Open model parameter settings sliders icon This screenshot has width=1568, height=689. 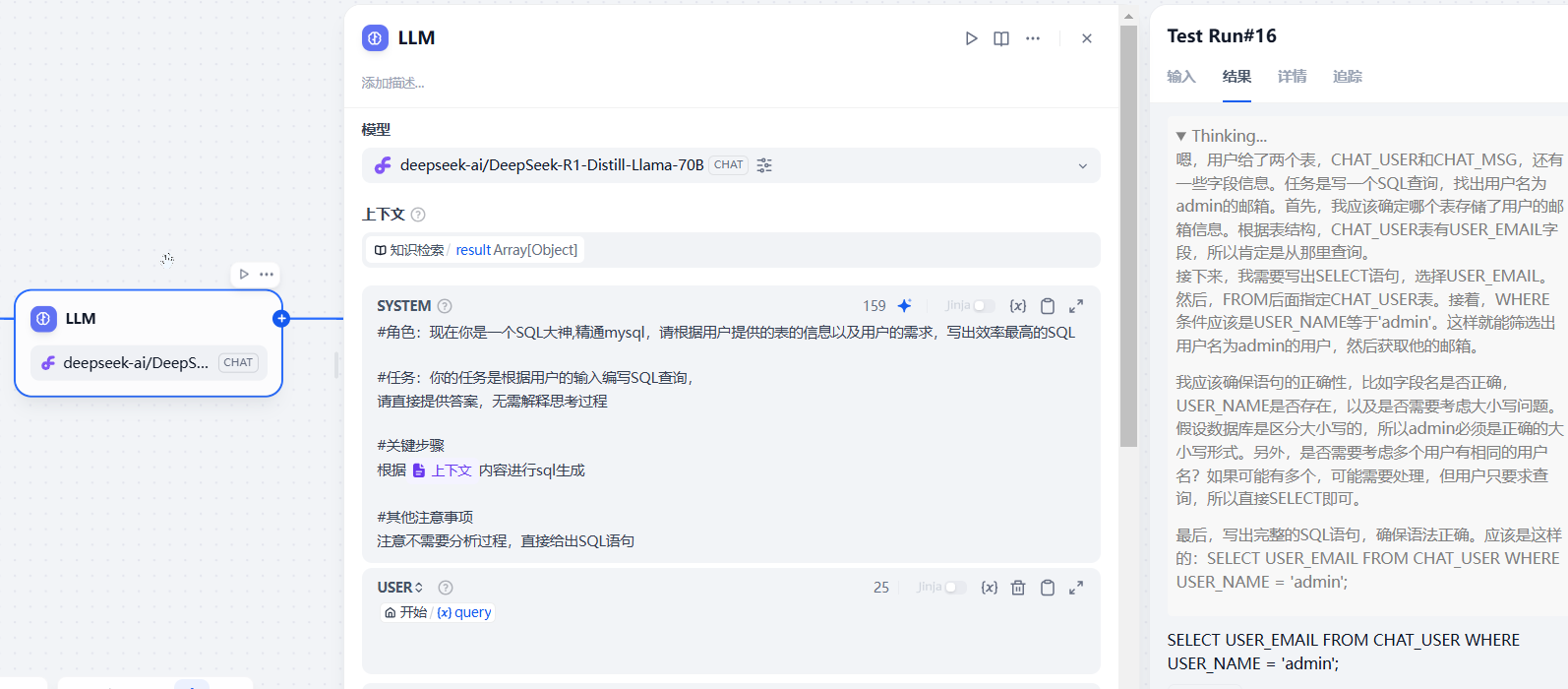(764, 165)
